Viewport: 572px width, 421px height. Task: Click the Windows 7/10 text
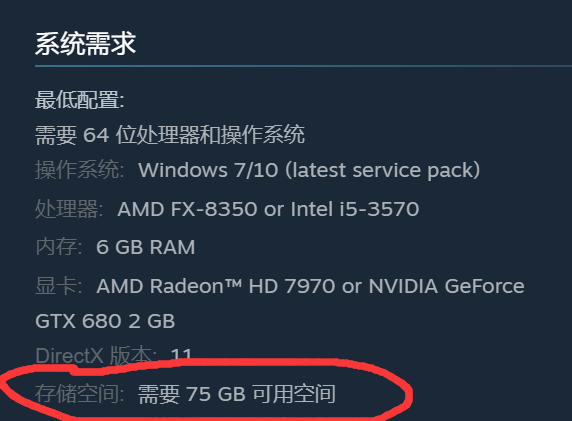[208, 170]
